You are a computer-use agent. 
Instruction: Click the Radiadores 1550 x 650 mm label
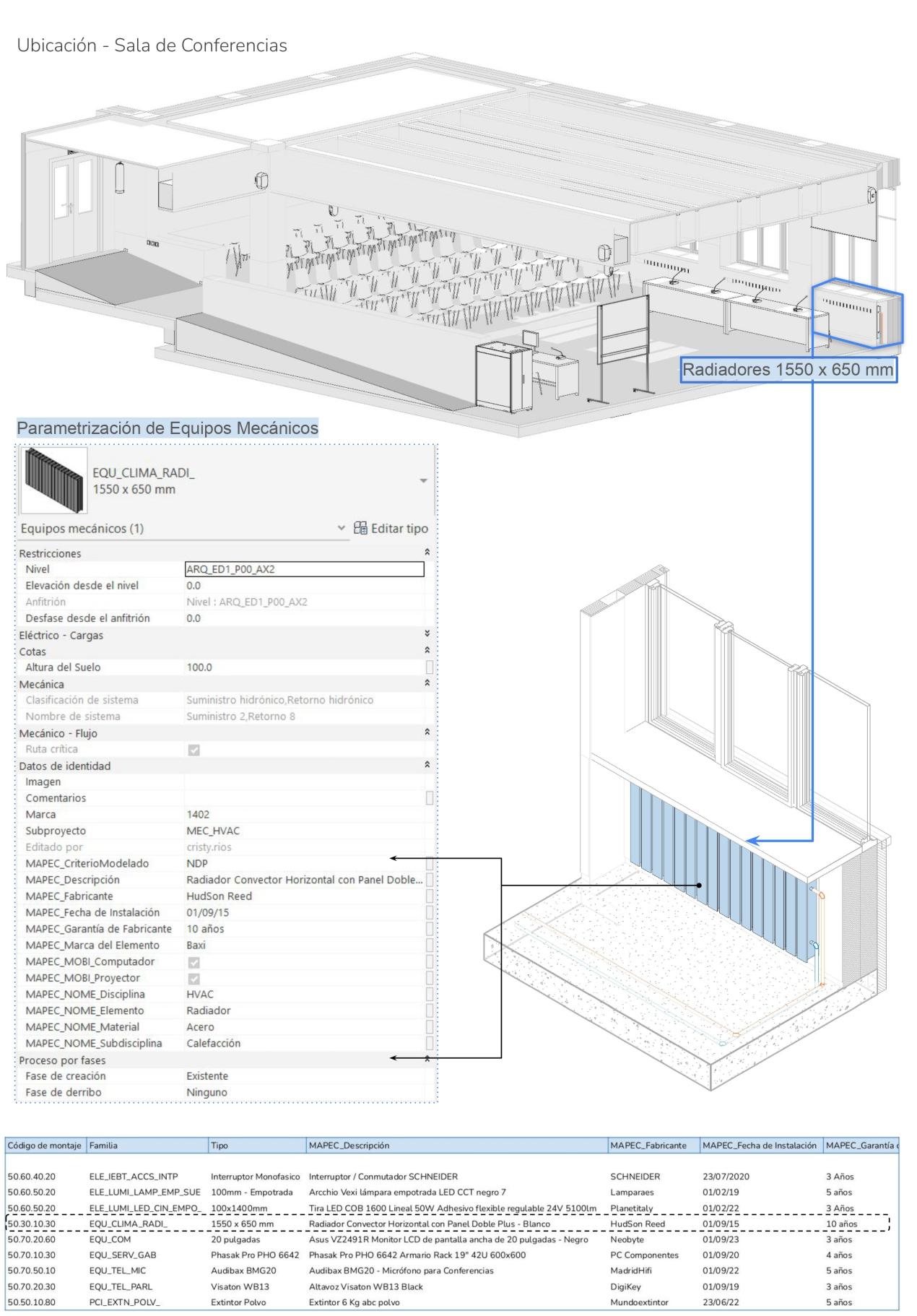click(788, 370)
